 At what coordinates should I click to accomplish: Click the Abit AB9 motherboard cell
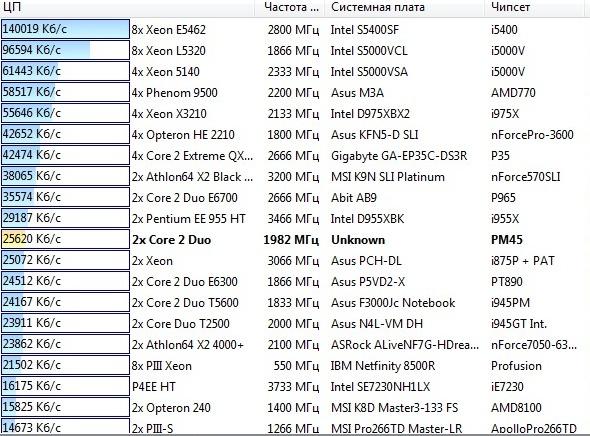[354, 198]
